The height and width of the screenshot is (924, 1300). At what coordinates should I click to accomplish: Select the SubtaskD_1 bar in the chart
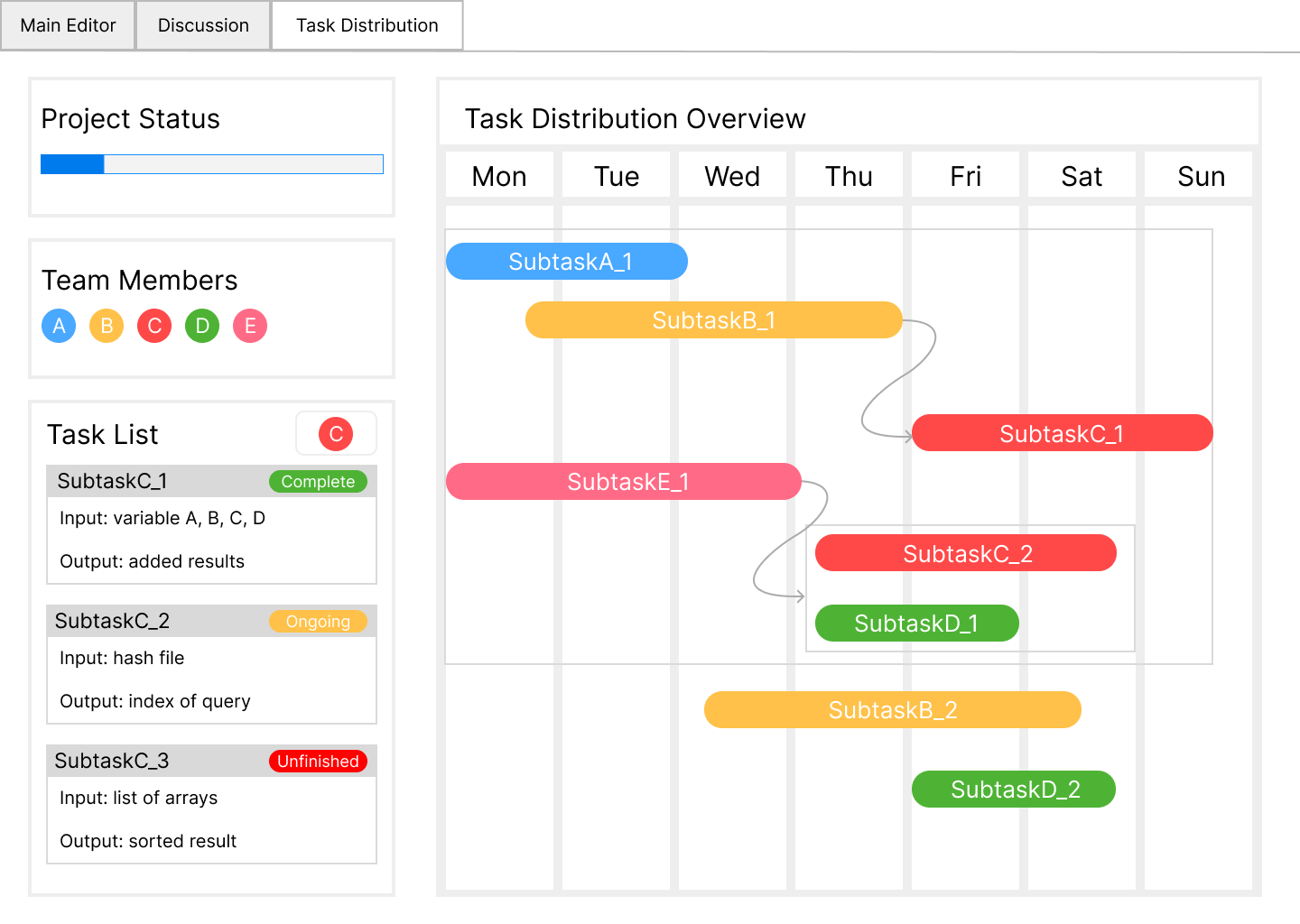click(x=917, y=624)
